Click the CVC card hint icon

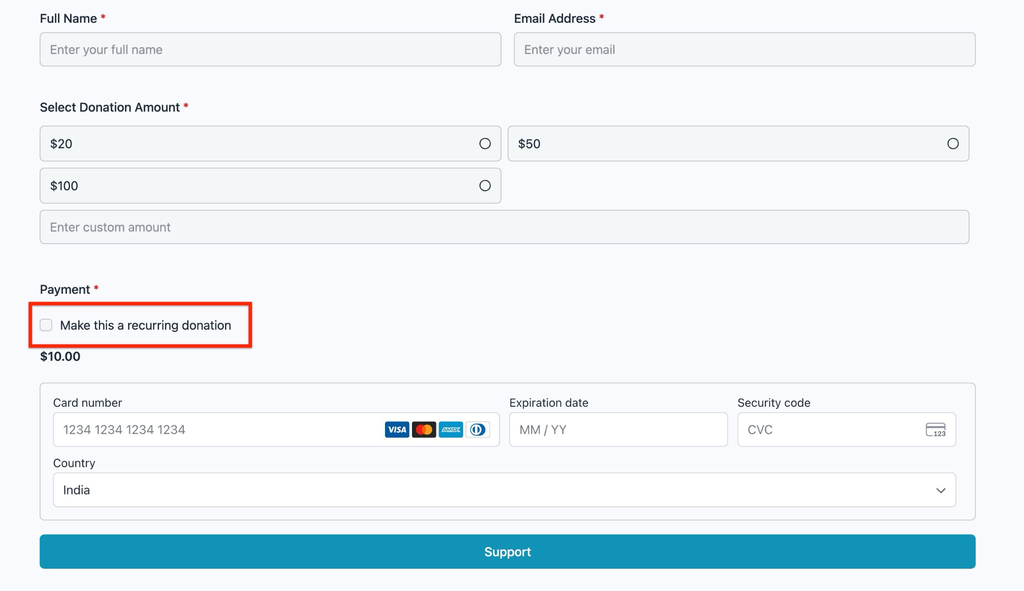936,430
